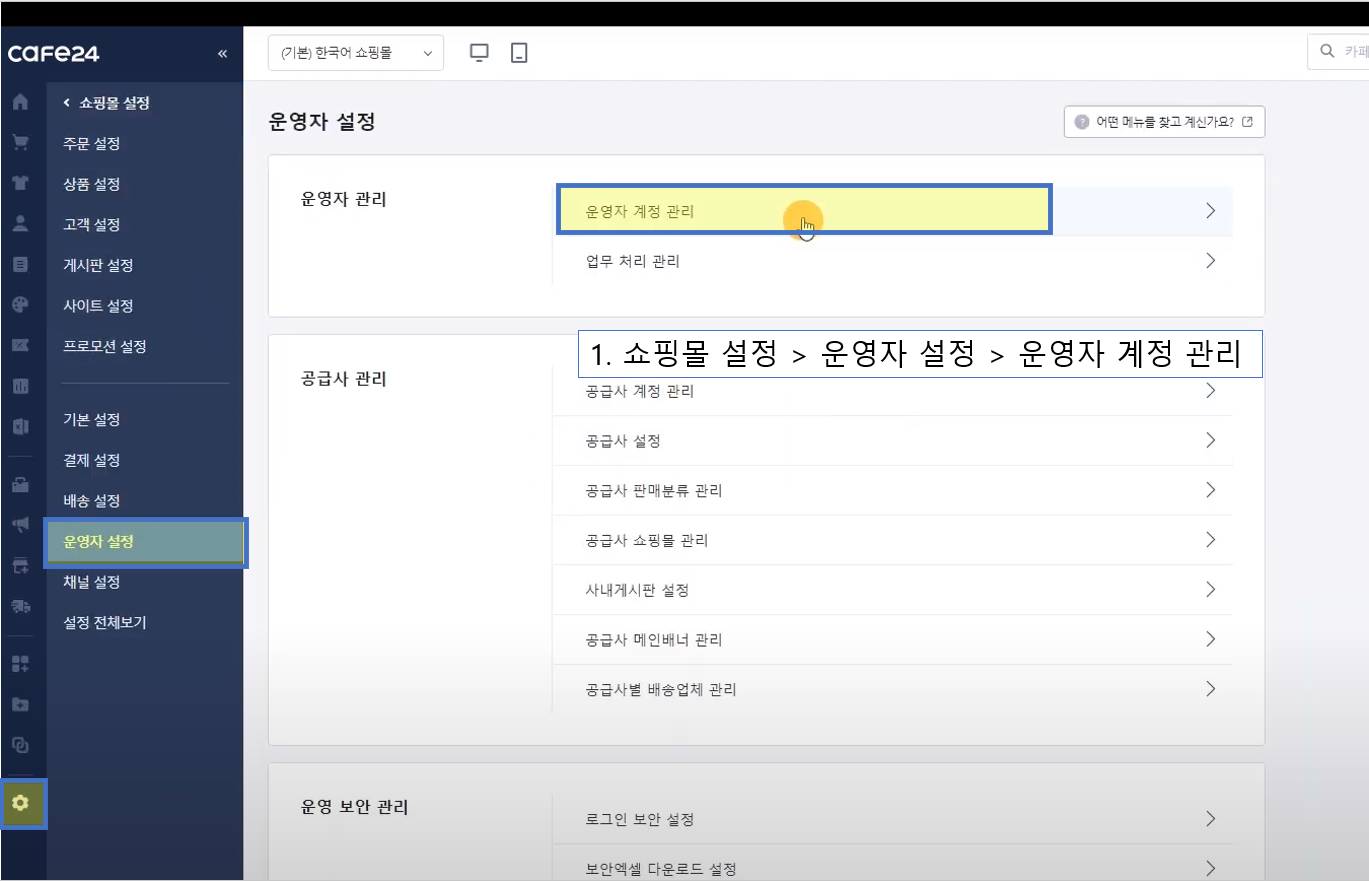Screen dimensions: 1369x881
Task: Click the cafe24 logo
Action: (54, 54)
